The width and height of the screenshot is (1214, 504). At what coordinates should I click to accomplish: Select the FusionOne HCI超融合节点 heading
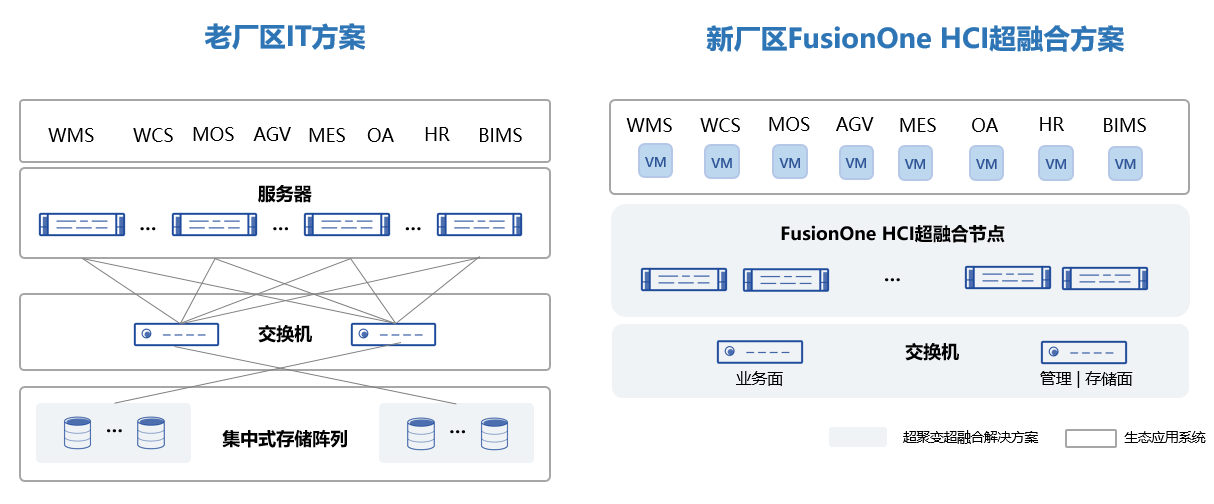(892, 234)
